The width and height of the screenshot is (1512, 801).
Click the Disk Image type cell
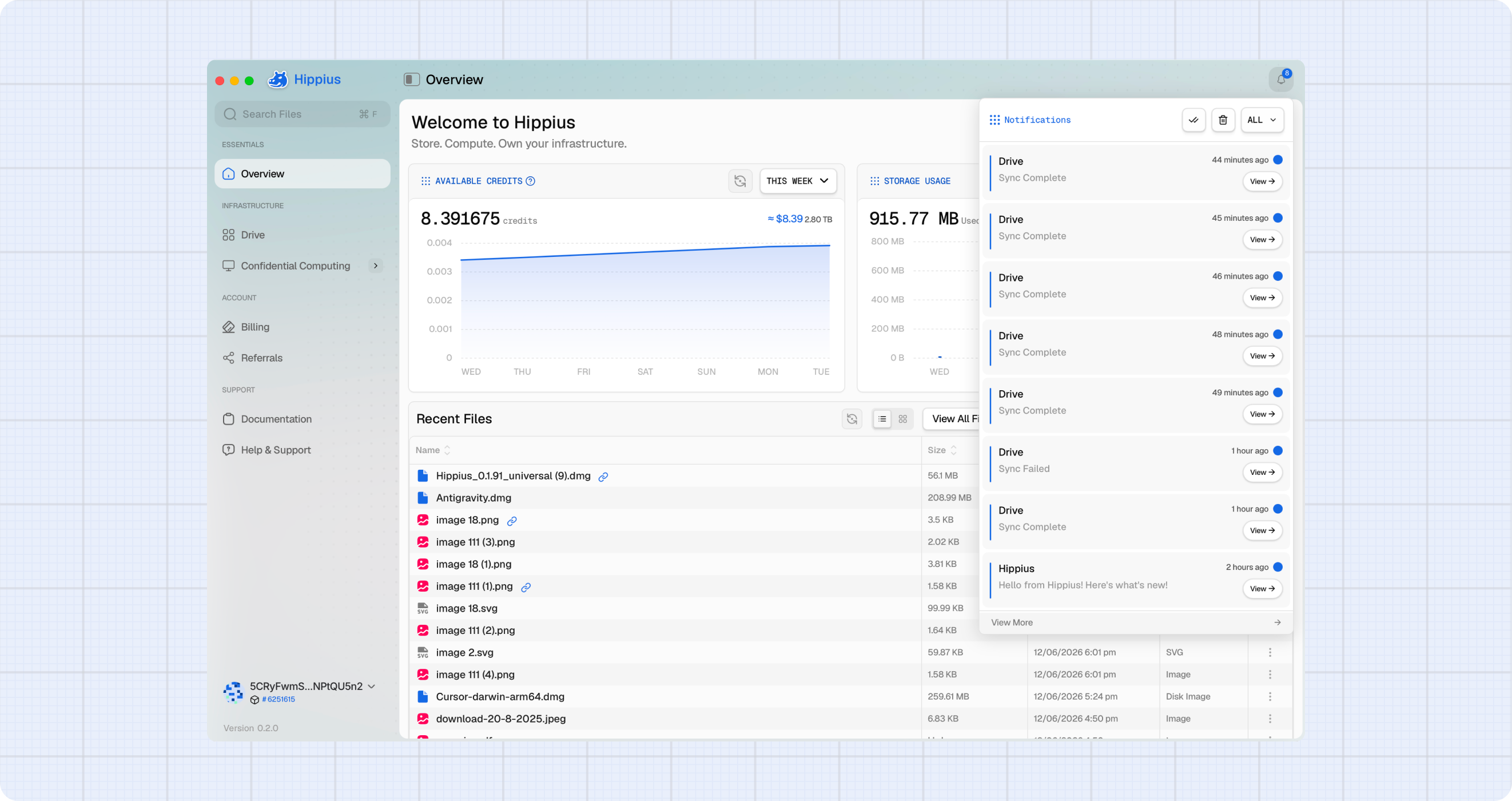tap(1188, 696)
